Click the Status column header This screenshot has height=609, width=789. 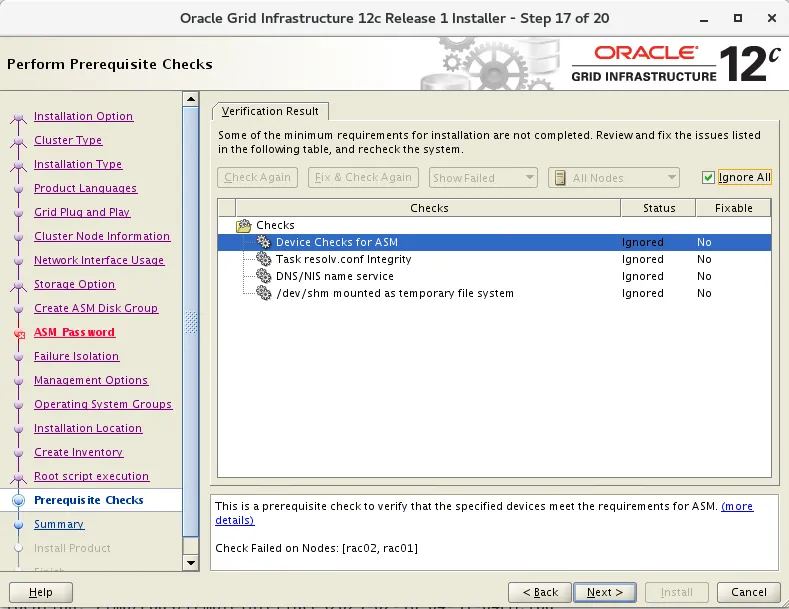[659, 208]
